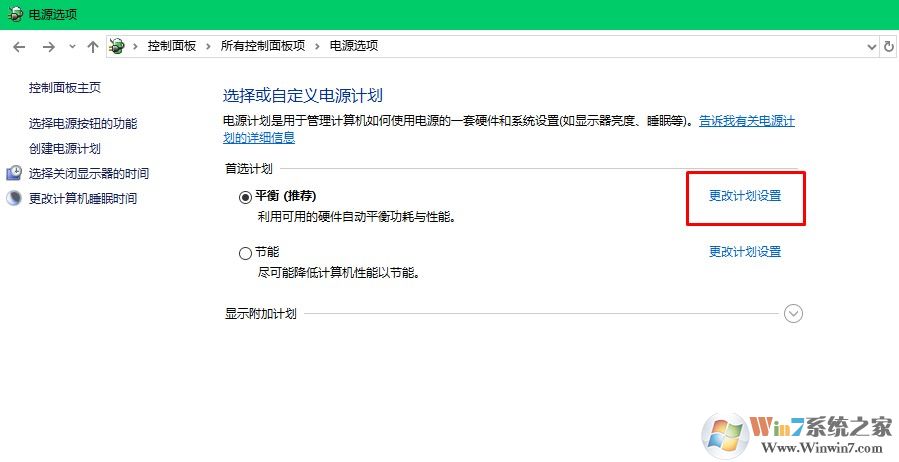Expand chevron before 电源选项 breadcrumb
This screenshot has width=899, height=462.
(317, 46)
